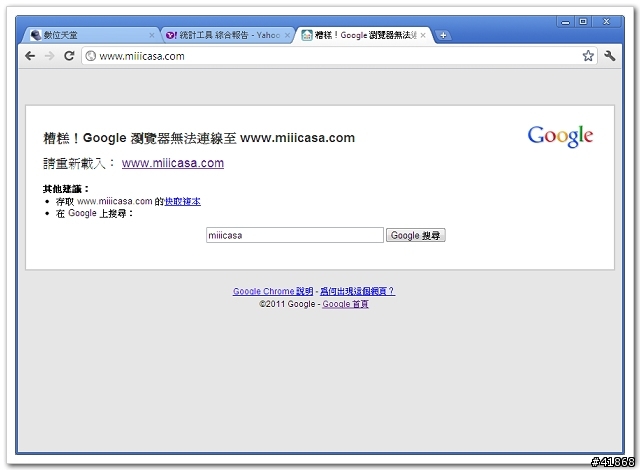Image resolution: width=640 pixels, height=470 pixels.
Task: Click the ©2011 Google copyright text
Action: tap(287, 304)
